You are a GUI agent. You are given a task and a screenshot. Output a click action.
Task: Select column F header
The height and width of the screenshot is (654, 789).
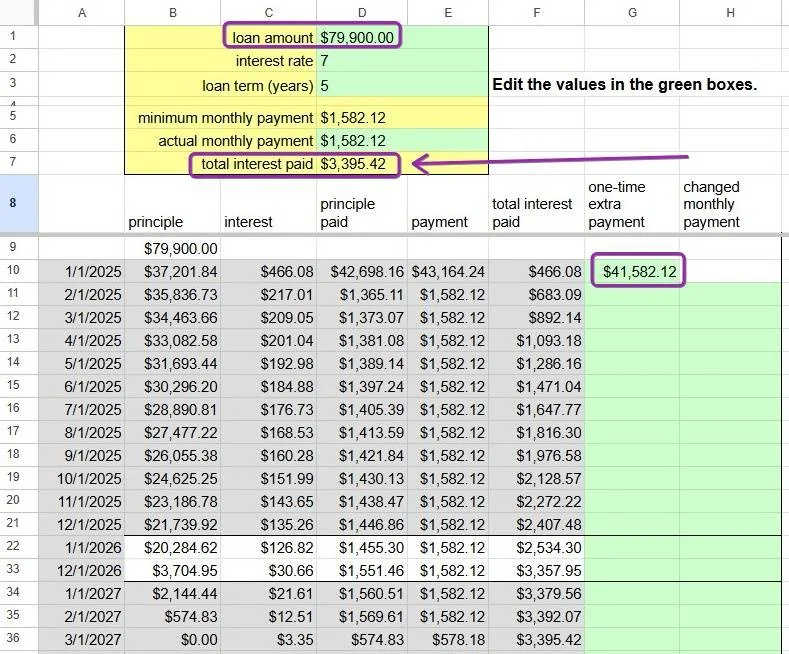536,13
